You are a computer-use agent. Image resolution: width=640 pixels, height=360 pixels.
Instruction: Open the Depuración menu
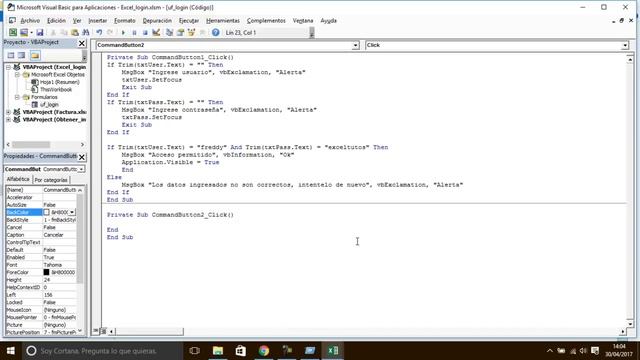point(157,20)
